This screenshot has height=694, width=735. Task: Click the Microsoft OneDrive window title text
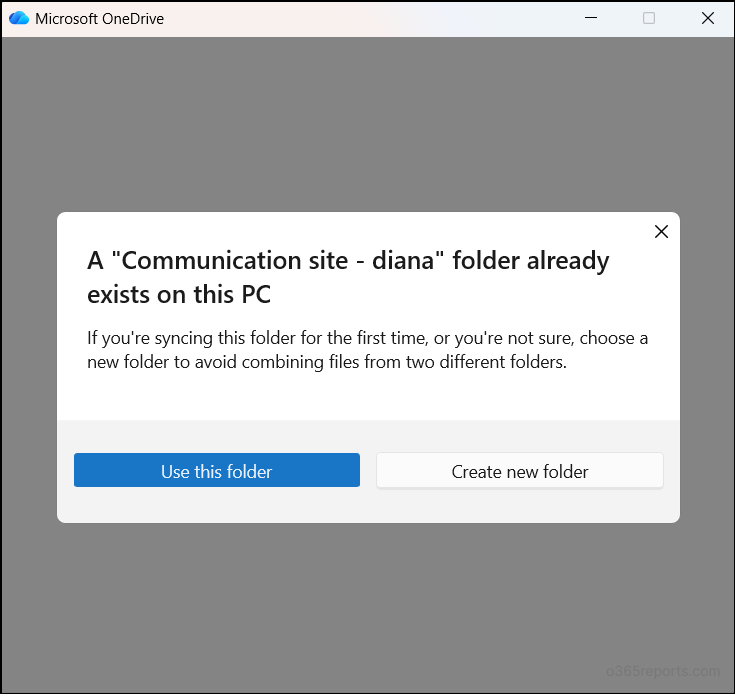pos(99,19)
